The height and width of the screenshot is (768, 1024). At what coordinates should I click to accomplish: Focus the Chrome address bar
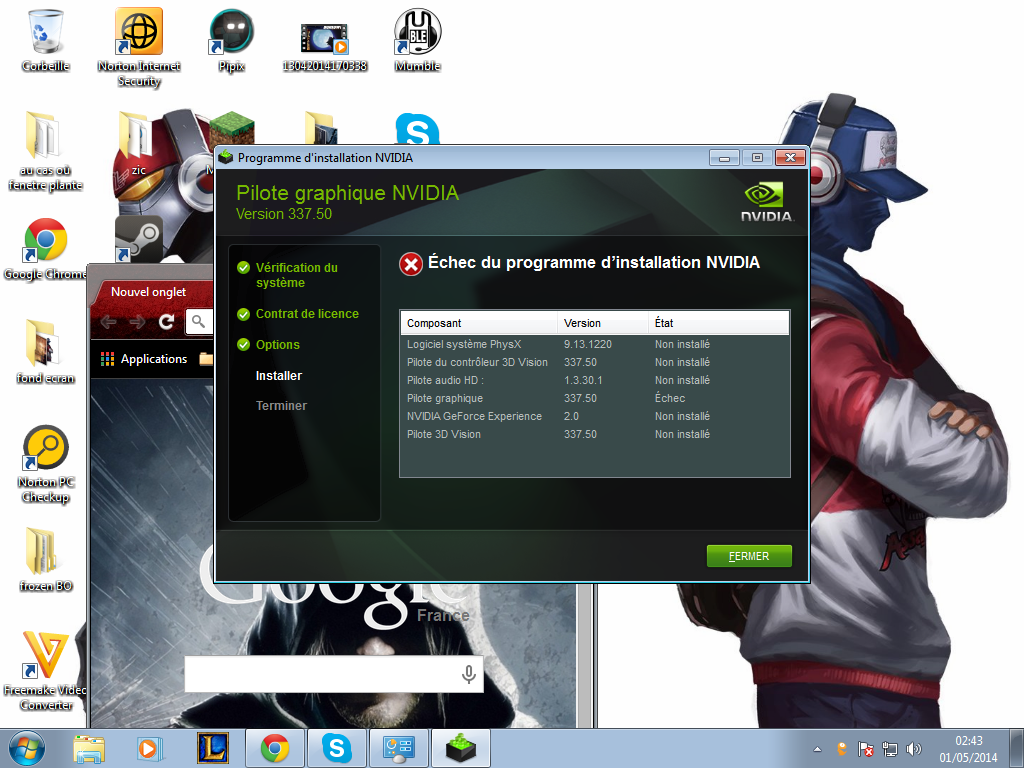click(x=200, y=321)
